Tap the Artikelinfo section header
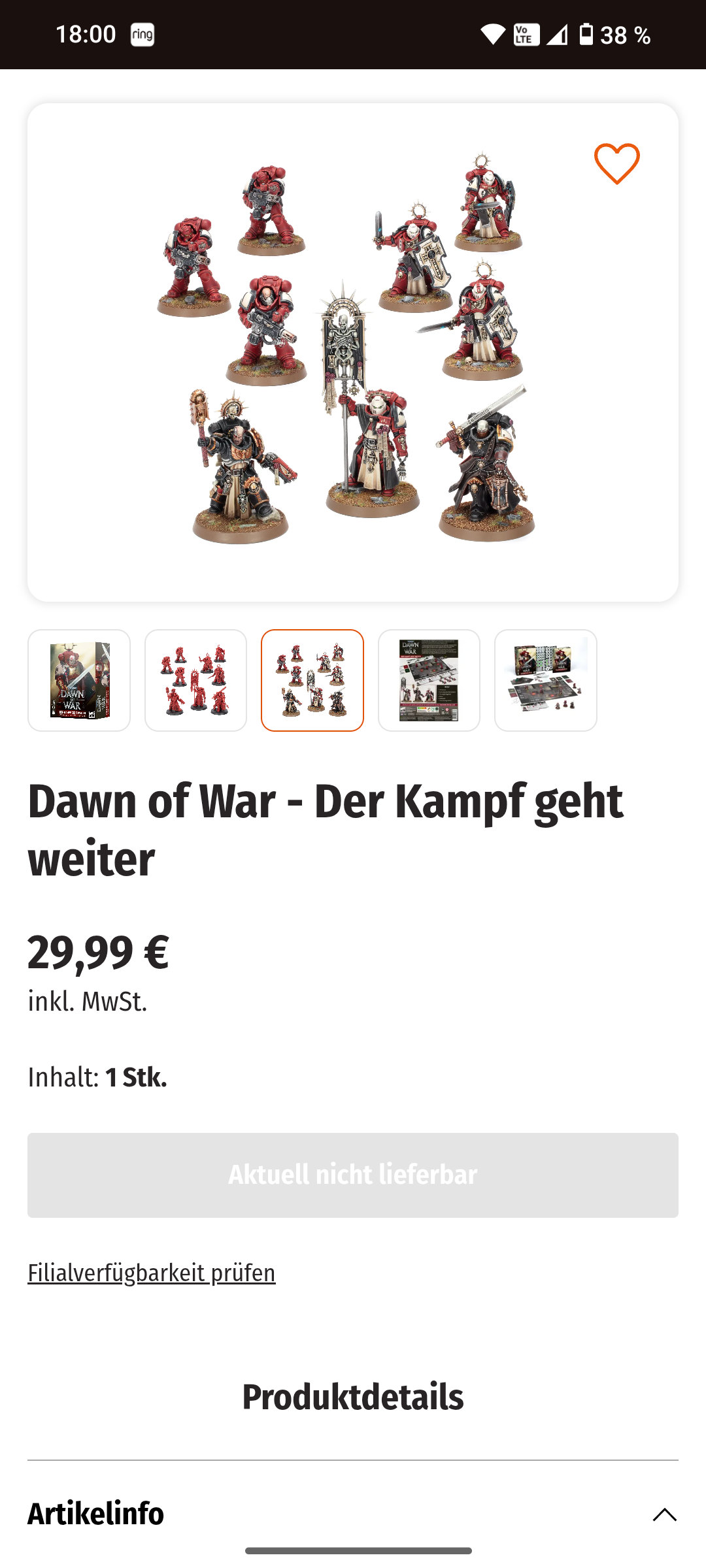 pos(353,1514)
